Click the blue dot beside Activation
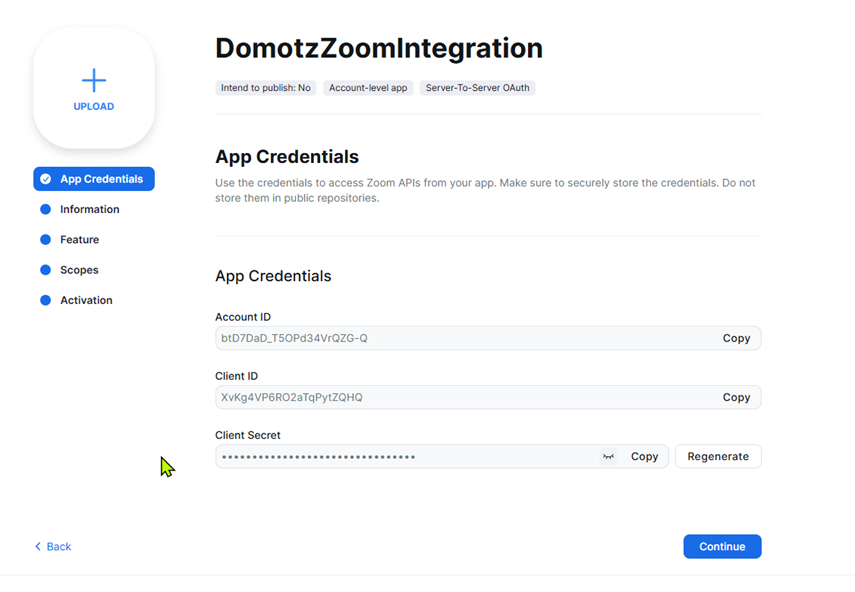This screenshot has height=592, width=855. (x=45, y=300)
